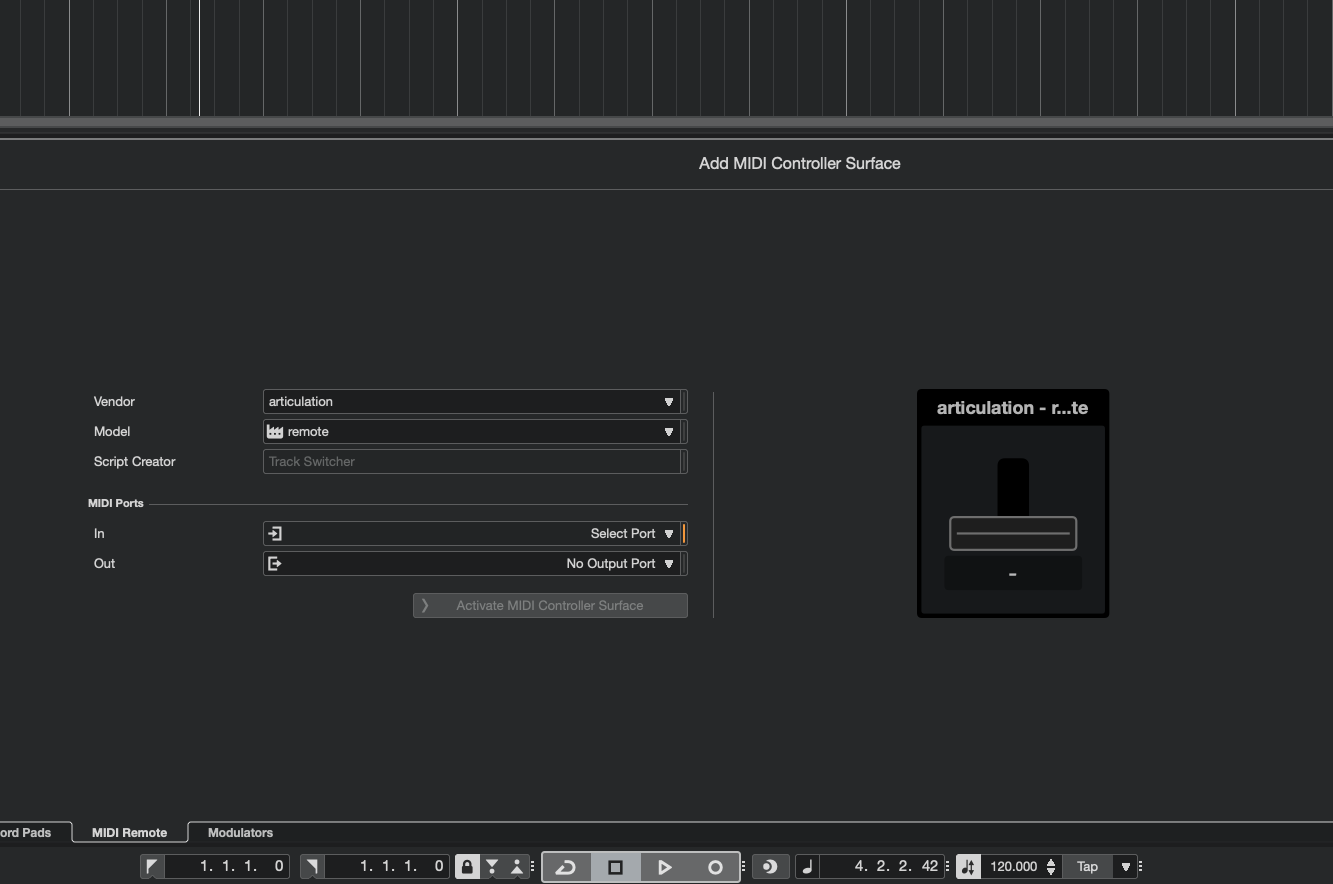Click the primary time display 4.2.2.42
Image resolution: width=1333 pixels, height=884 pixels.
(883, 866)
